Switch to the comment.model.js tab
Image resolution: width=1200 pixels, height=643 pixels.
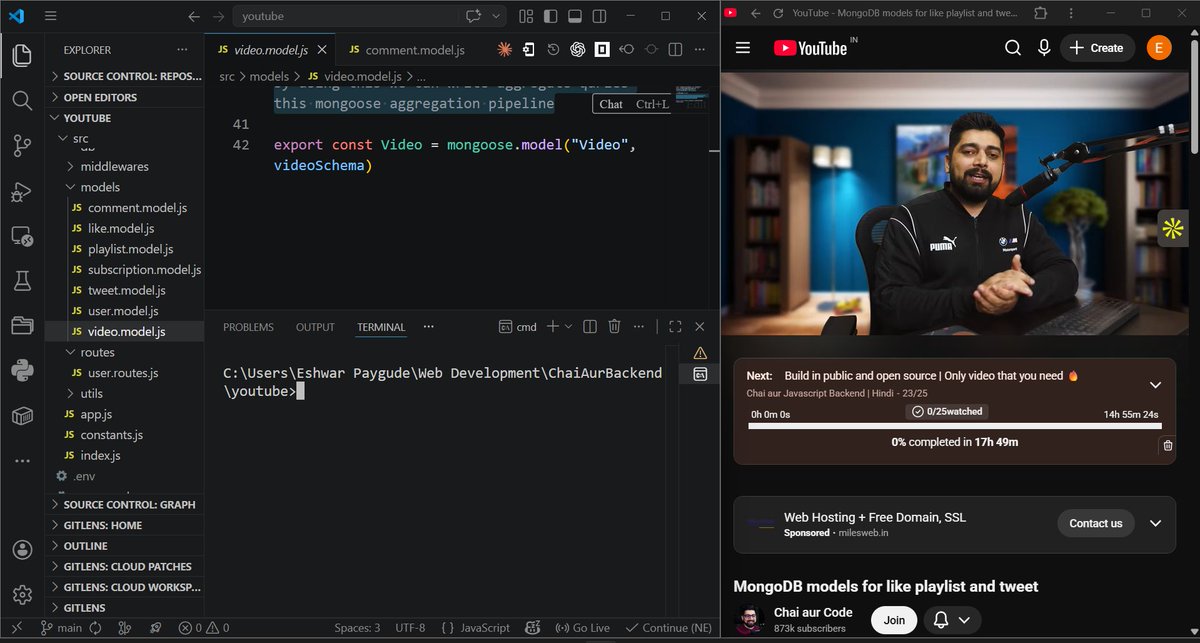406,50
